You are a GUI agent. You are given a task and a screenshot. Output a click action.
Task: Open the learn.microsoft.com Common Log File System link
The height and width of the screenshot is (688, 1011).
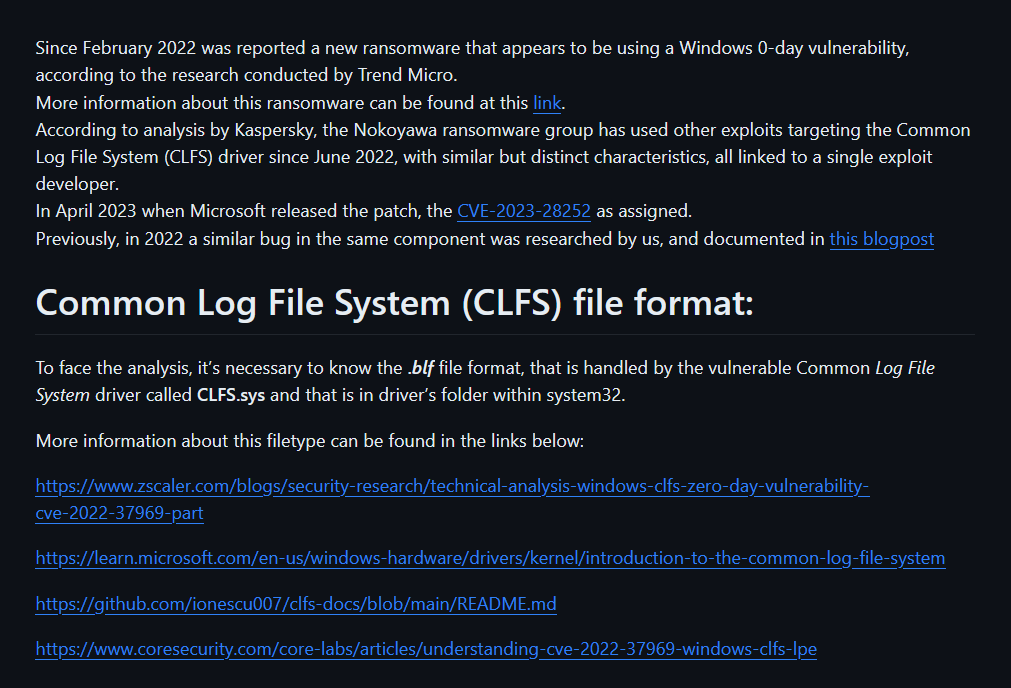[x=490, y=558]
